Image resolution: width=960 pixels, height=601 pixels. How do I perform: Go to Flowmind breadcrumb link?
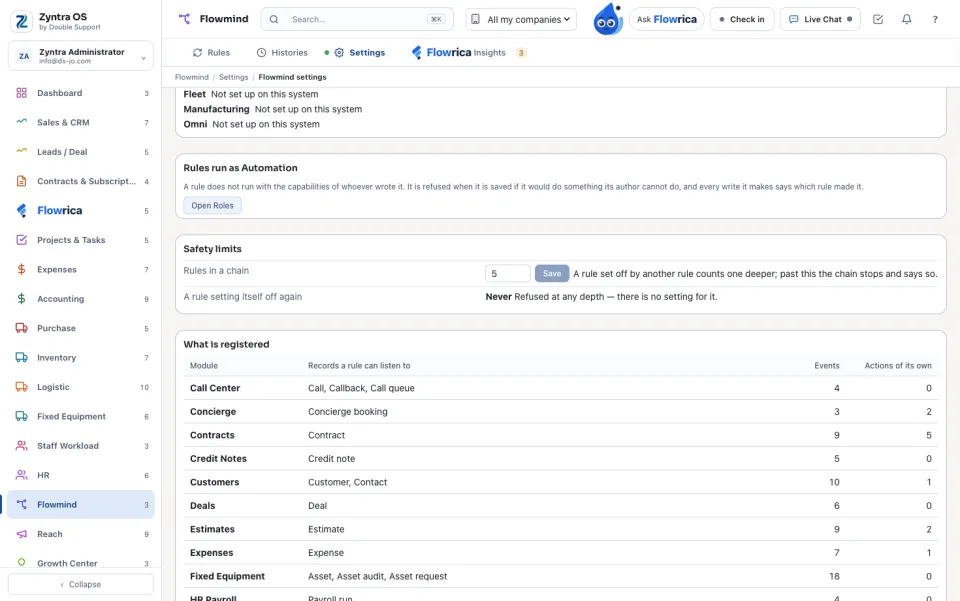click(192, 77)
